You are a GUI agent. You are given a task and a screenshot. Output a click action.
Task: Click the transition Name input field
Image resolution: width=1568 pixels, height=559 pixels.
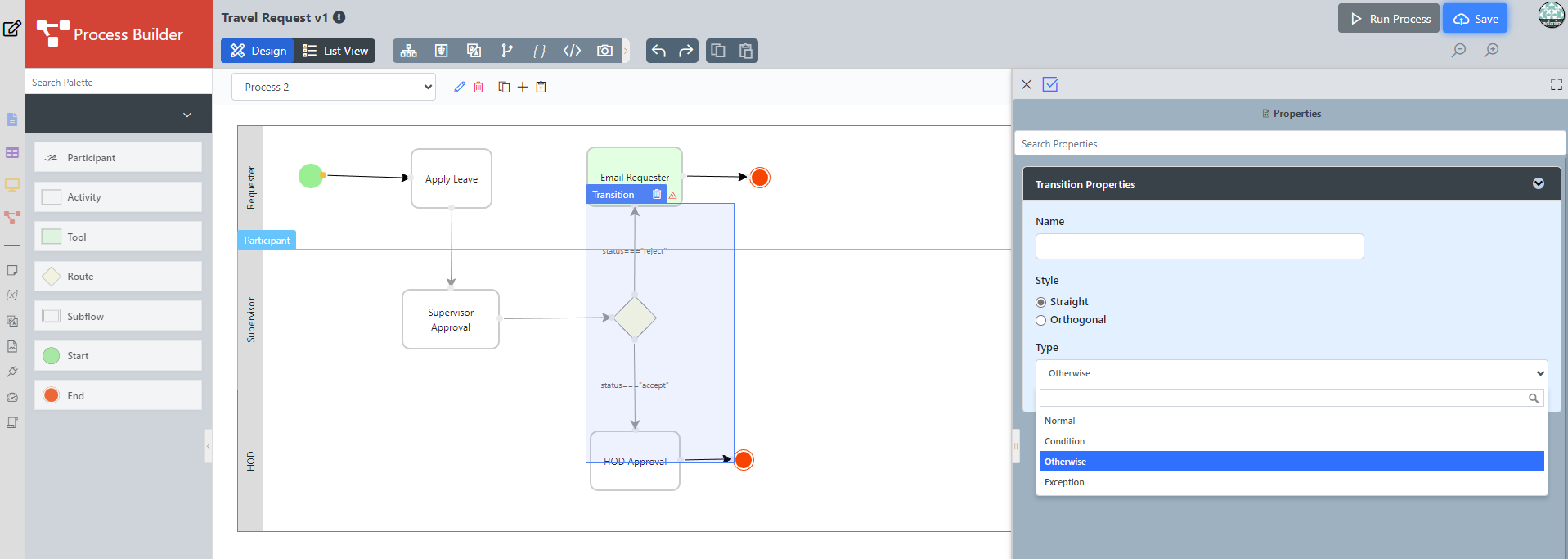(x=1199, y=246)
